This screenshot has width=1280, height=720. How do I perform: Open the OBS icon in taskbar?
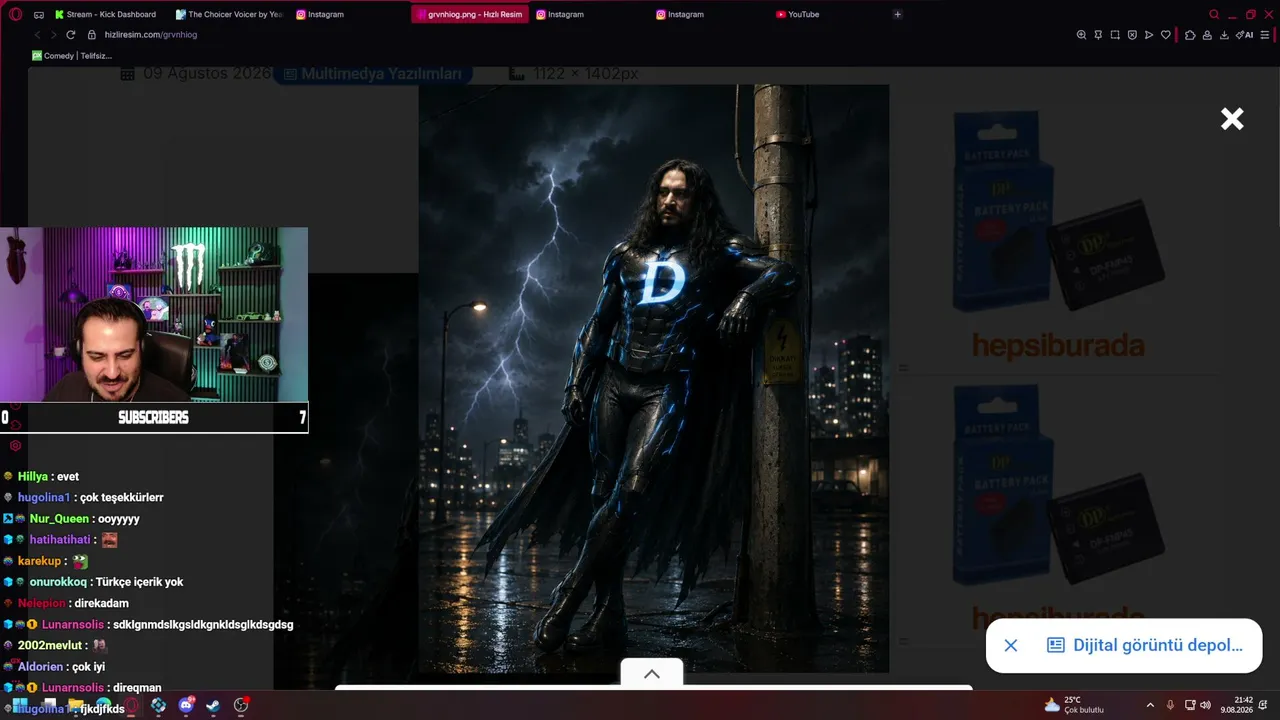click(x=240, y=705)
